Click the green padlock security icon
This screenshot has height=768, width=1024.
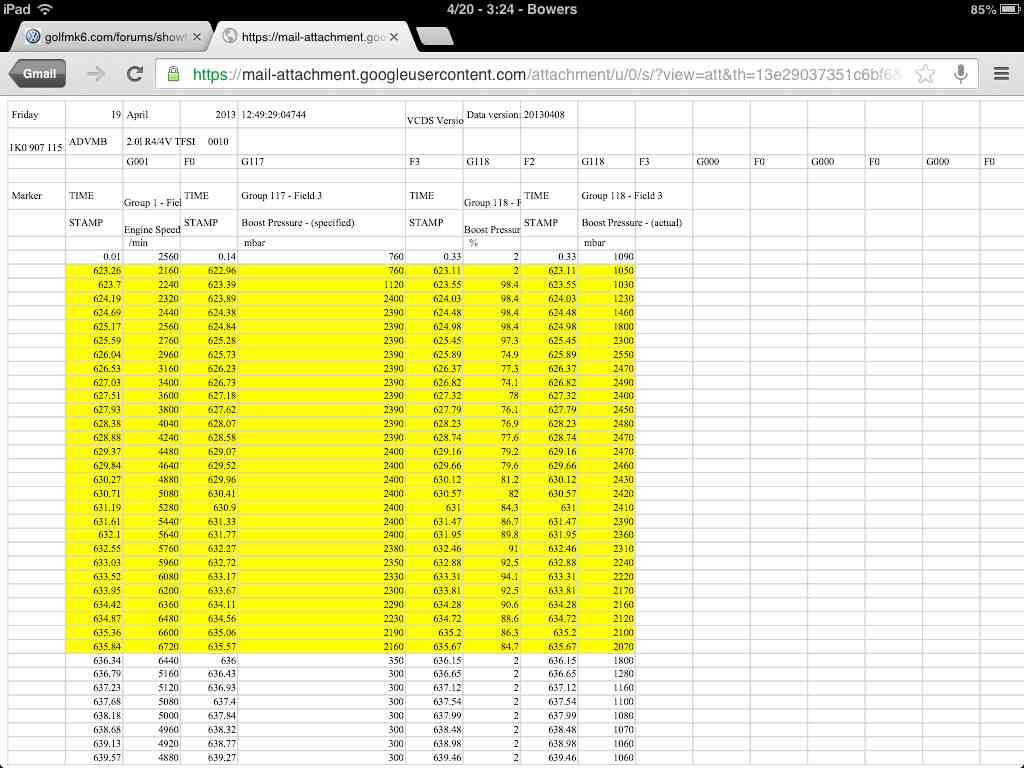(173, 74)
